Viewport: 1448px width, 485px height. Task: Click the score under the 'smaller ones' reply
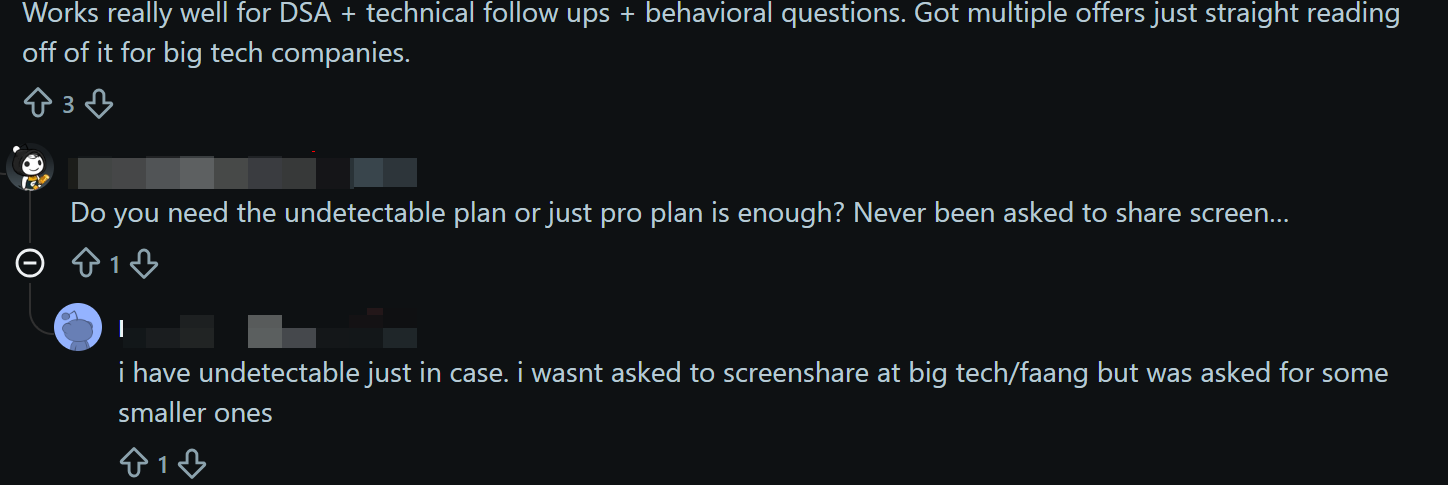[x=163, y=465]
